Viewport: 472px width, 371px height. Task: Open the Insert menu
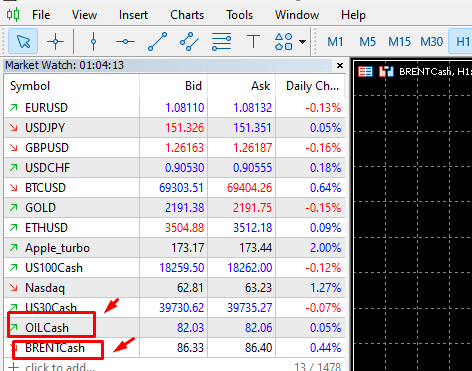pyautogui.click(x=133, y=15)
